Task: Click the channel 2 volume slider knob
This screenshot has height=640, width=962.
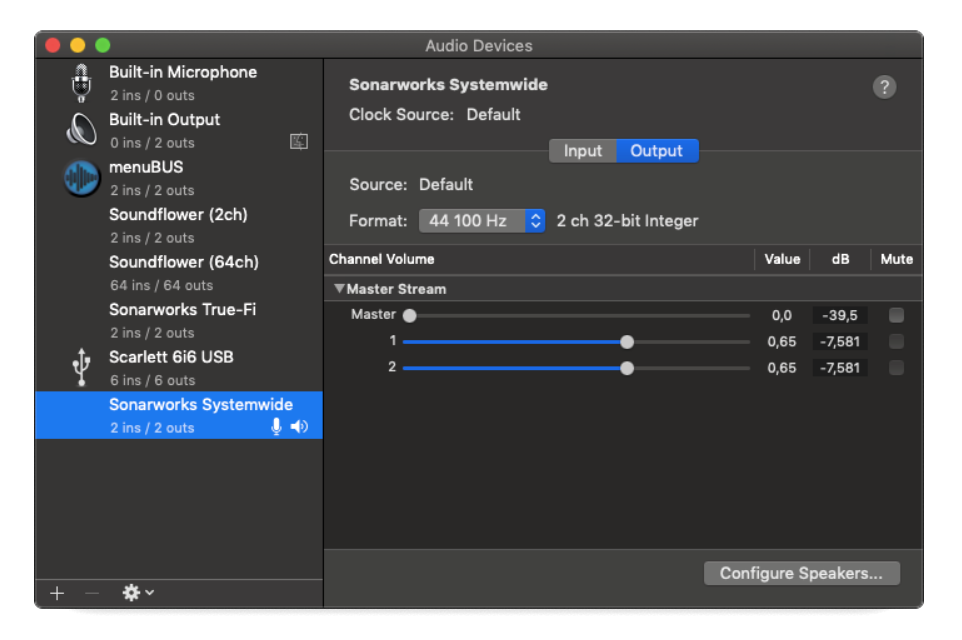Action: 626,368
